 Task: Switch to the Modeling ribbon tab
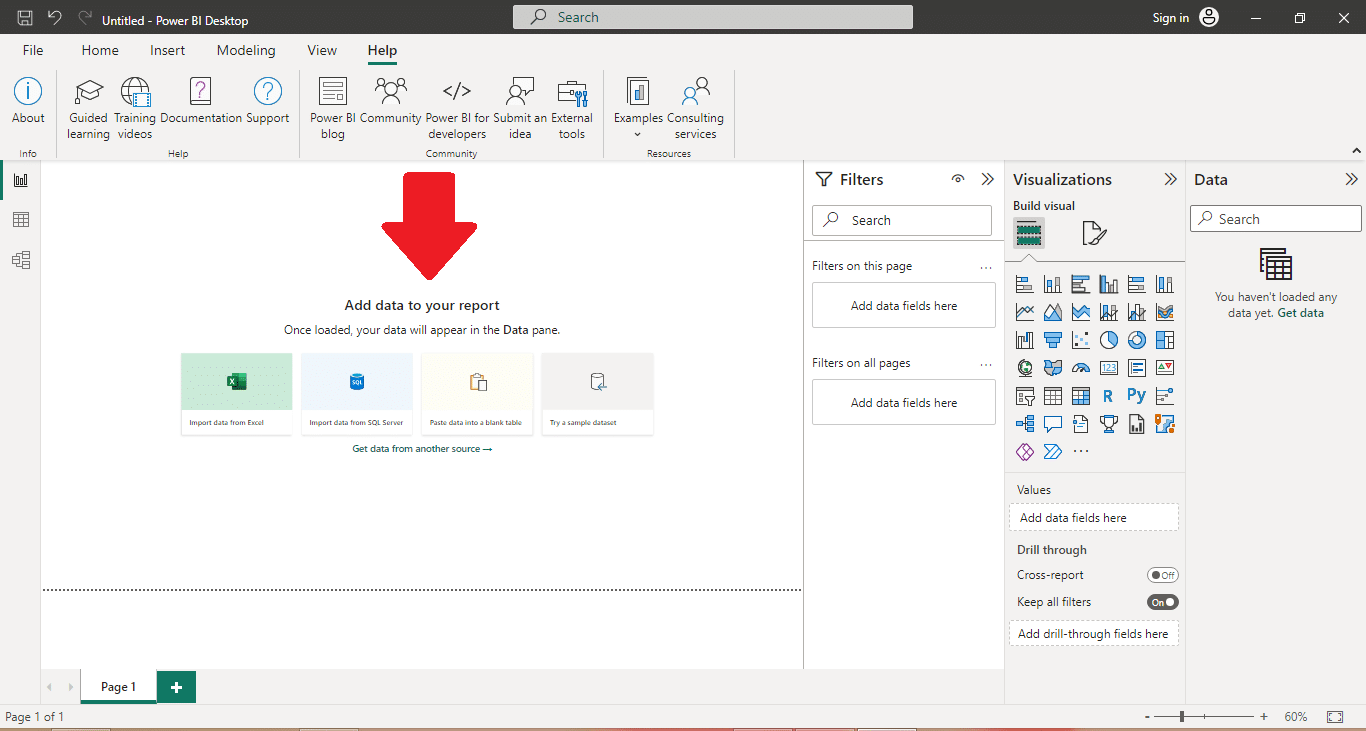click(246, 50)
